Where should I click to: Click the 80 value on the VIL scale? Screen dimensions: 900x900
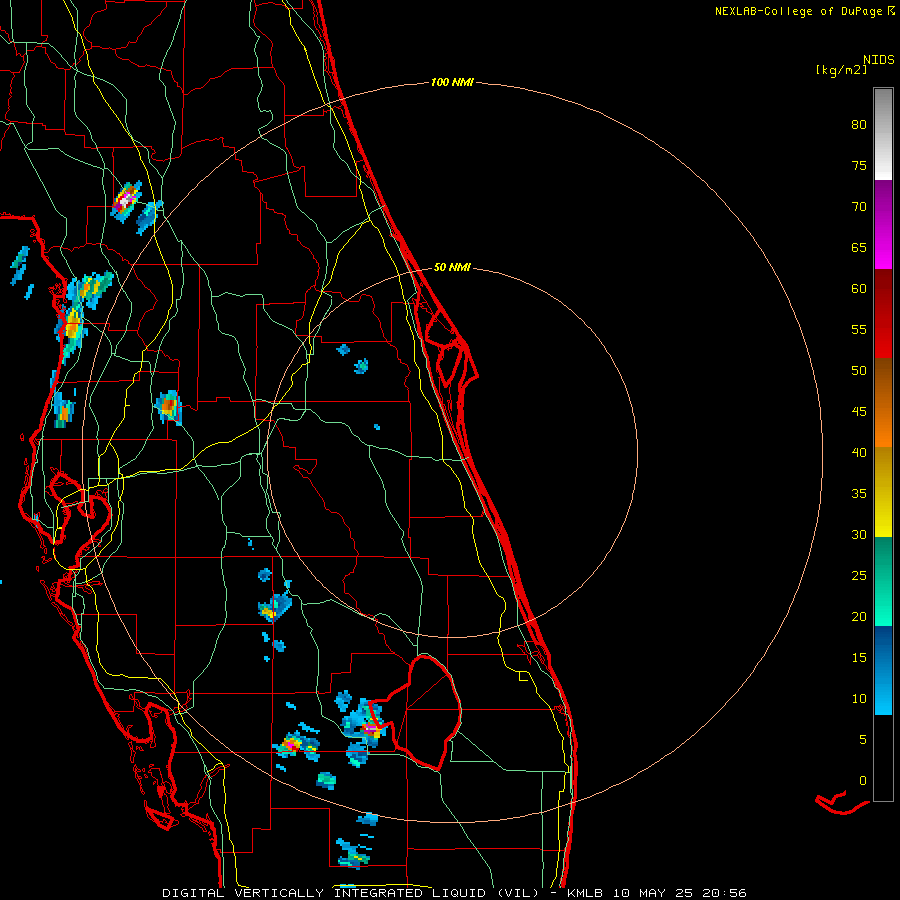(859, 125)
